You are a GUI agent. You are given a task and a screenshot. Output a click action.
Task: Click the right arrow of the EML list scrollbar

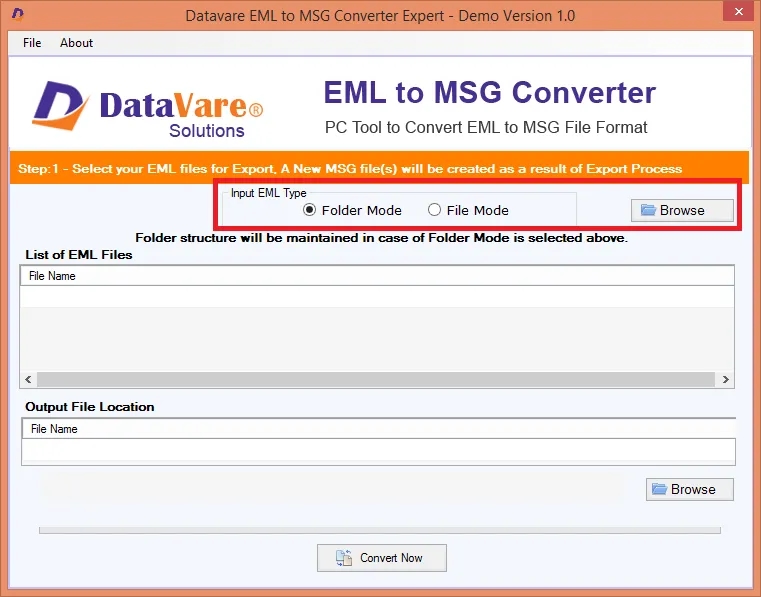coord(725,379)
